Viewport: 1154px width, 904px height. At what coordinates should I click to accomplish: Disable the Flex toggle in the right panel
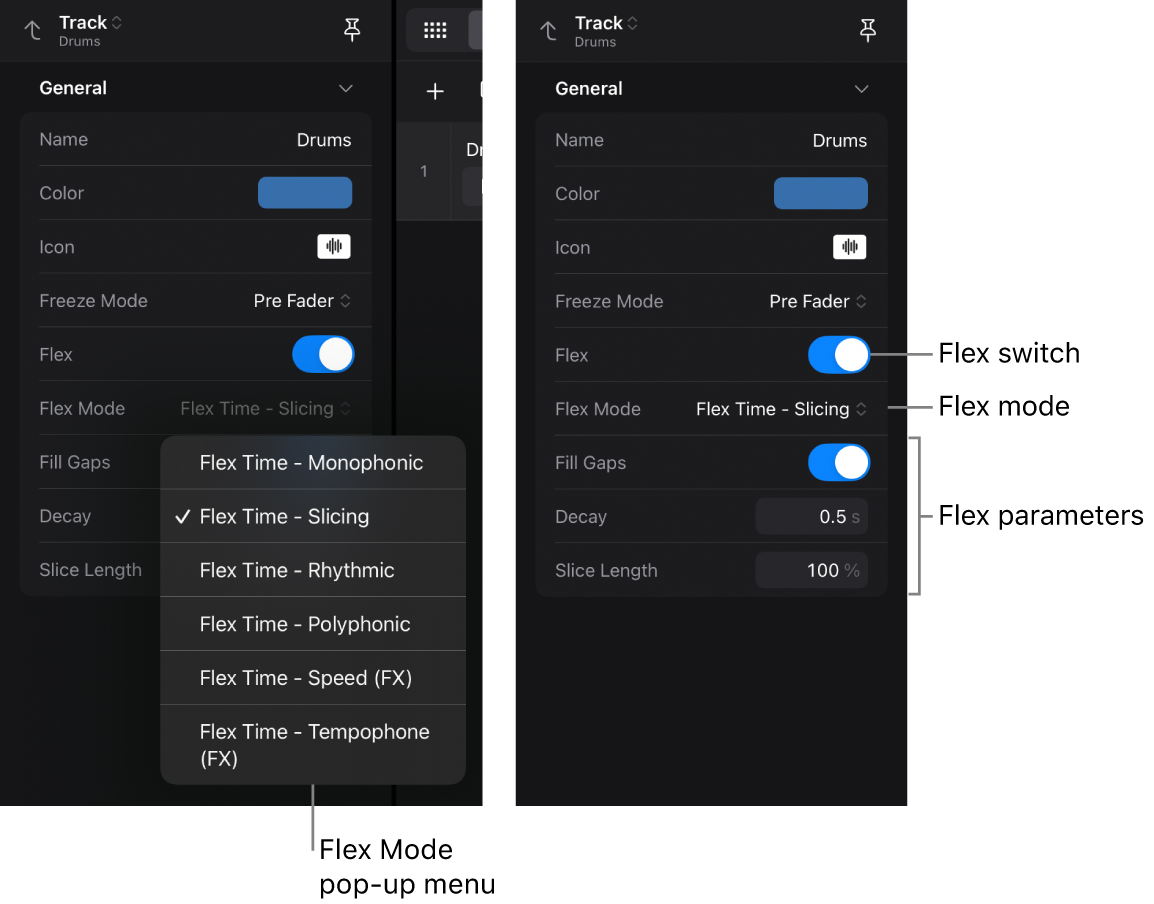[x=839, y=354]
